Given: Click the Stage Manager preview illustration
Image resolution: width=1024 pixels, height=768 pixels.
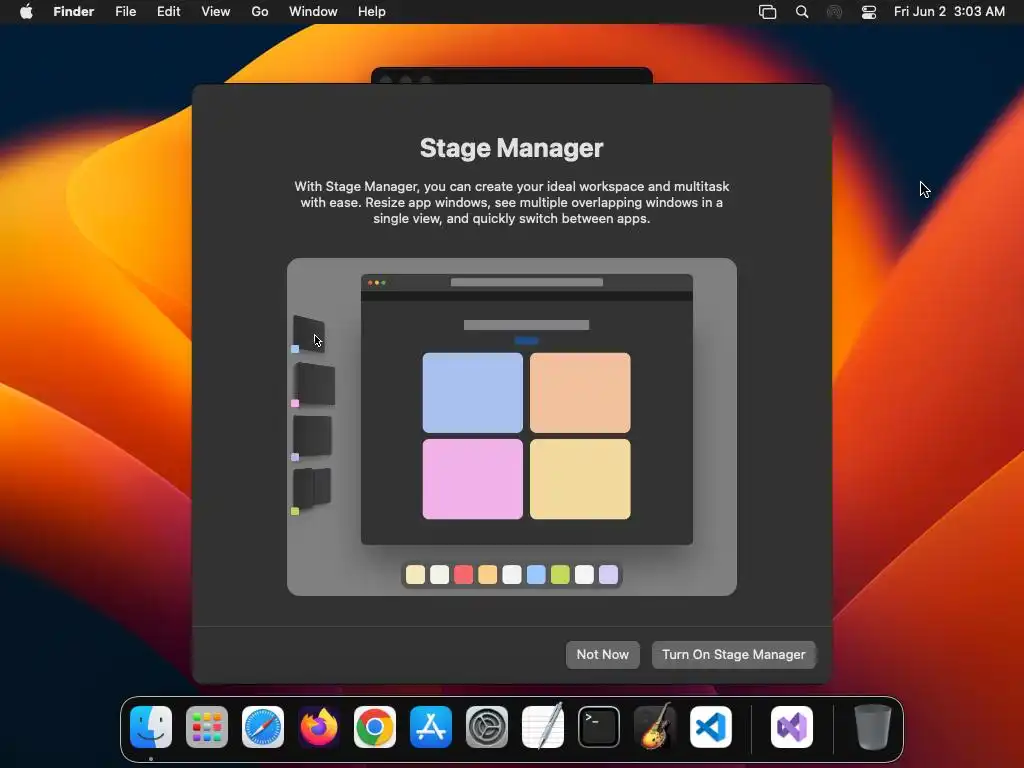Looking at the screenshot, I should 512,427.
